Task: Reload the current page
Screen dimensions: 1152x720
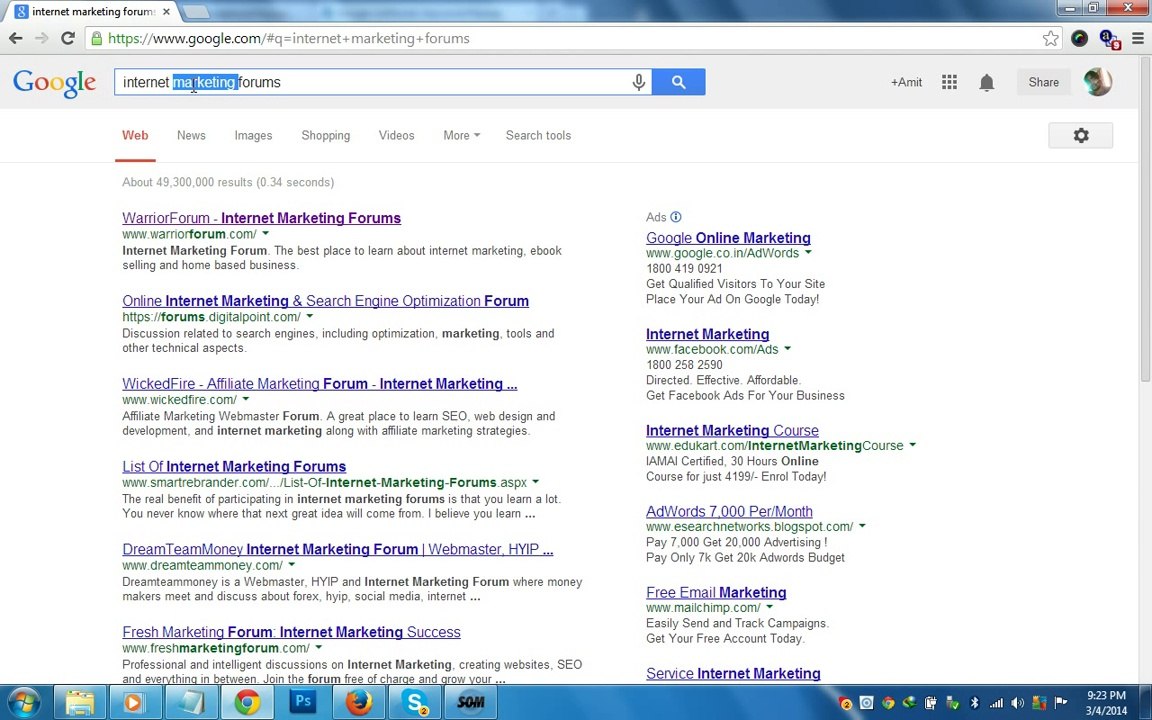Action: (x=68, y=38)
